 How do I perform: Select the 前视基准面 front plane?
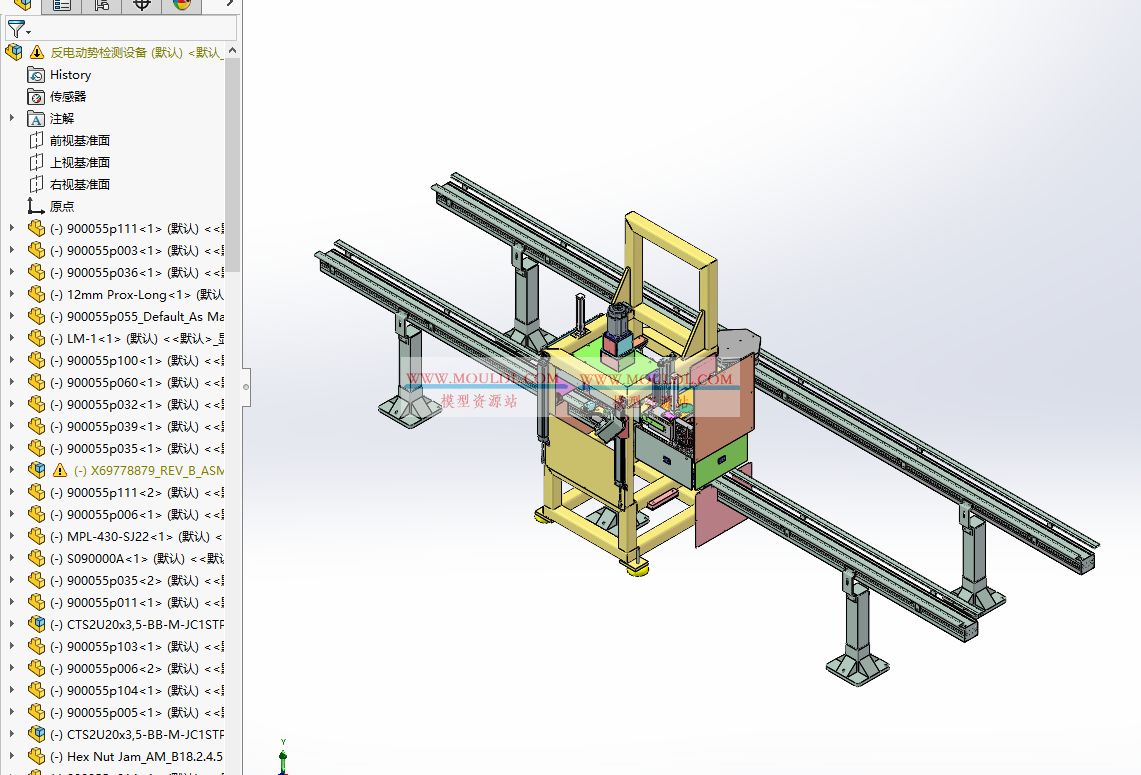click(x=80, y=141)
